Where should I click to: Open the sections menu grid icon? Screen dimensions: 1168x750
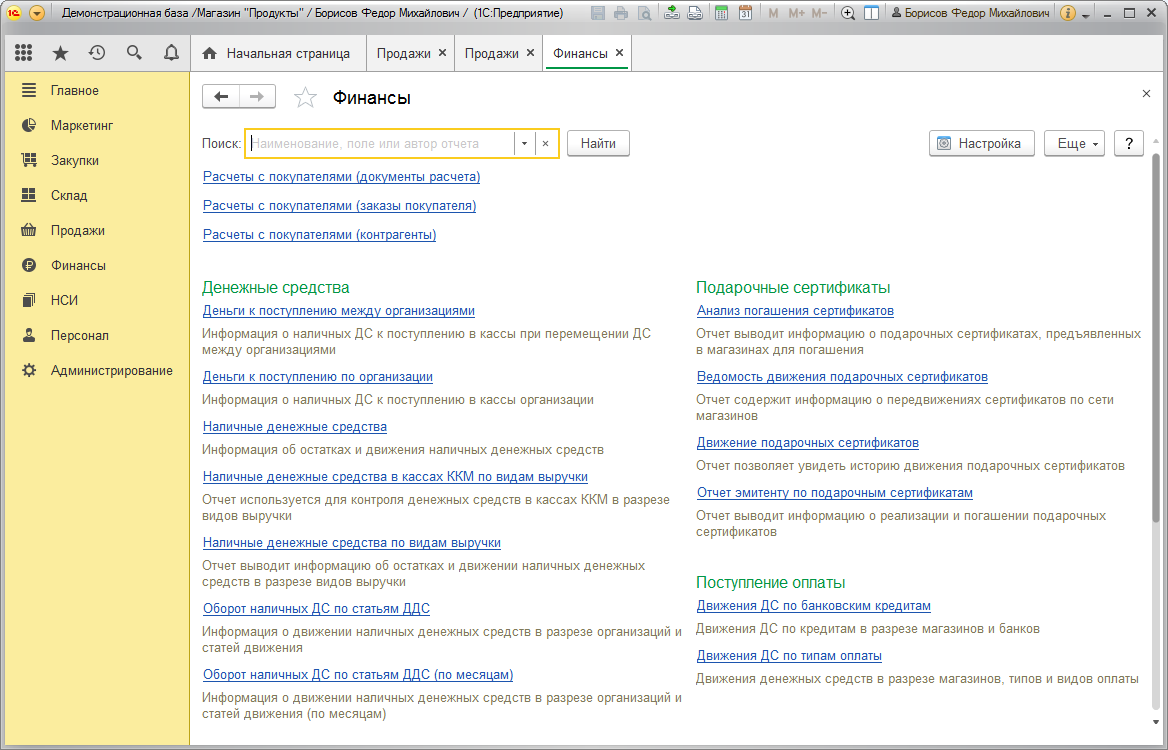(23, 53)
